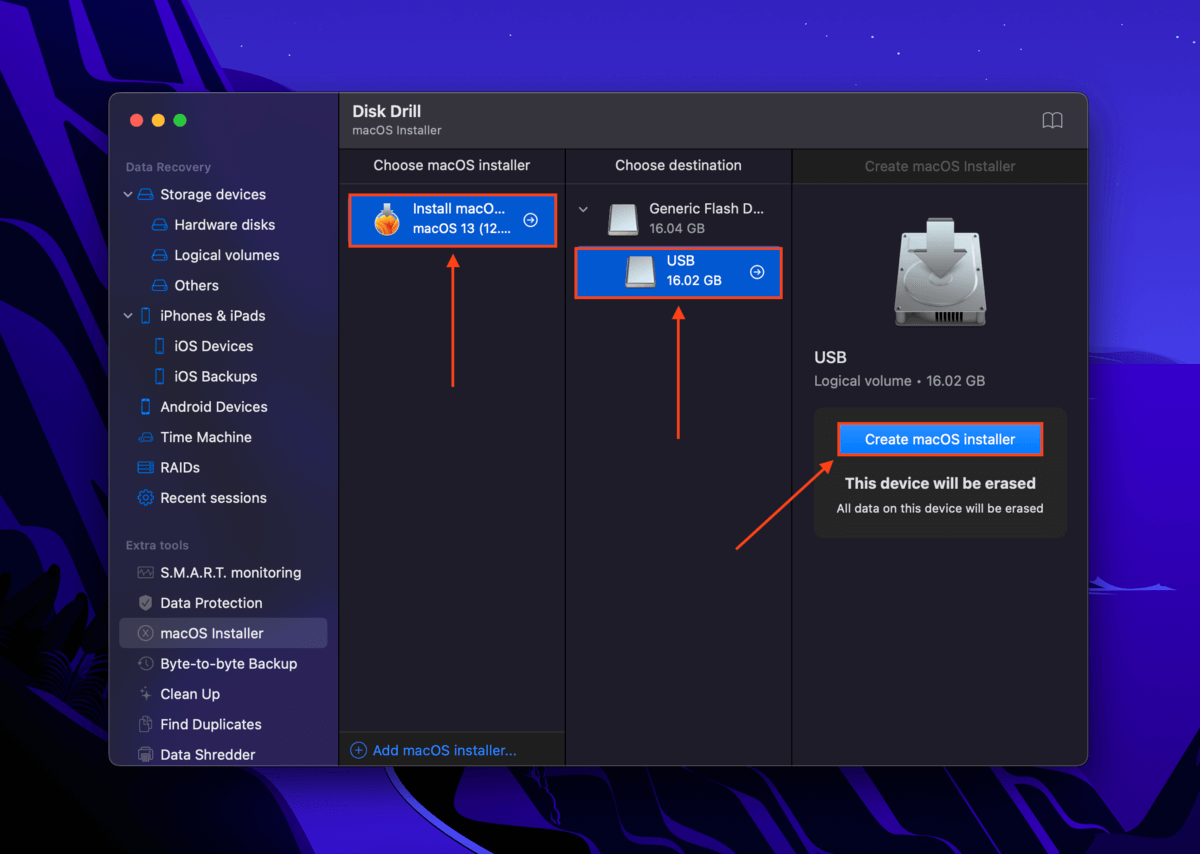The image size is (1200, 854).
Task: Click the Generic Flash Disk drive icon
Action: (x=624, y=220)
